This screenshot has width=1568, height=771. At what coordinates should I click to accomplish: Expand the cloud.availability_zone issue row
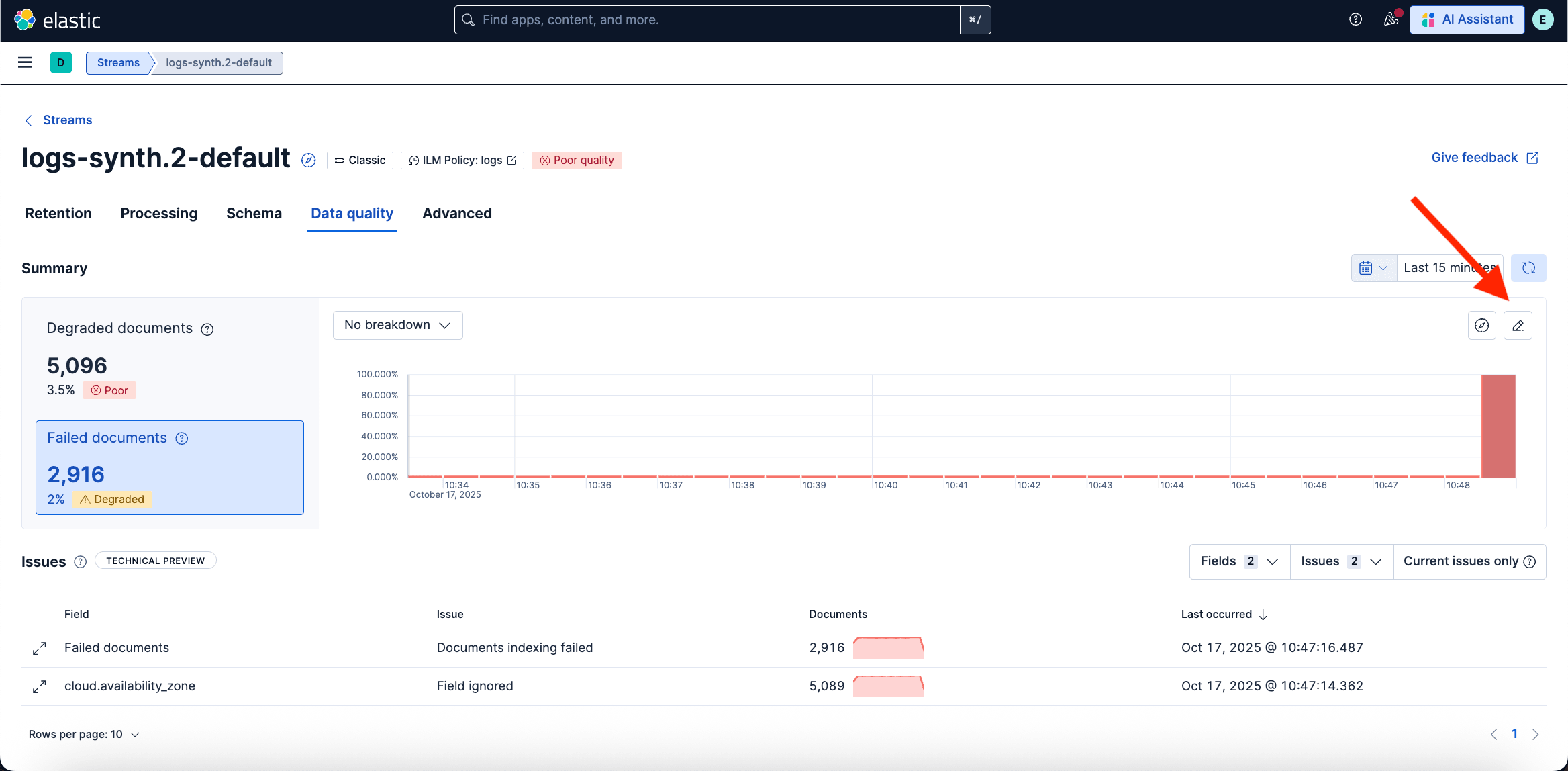click(x=40, y=686)
